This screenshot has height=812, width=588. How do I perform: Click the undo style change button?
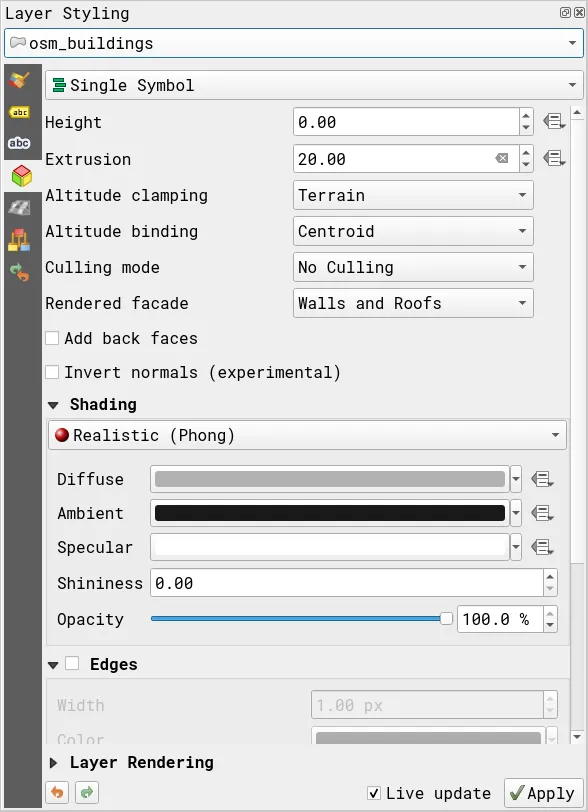(58, 792)
